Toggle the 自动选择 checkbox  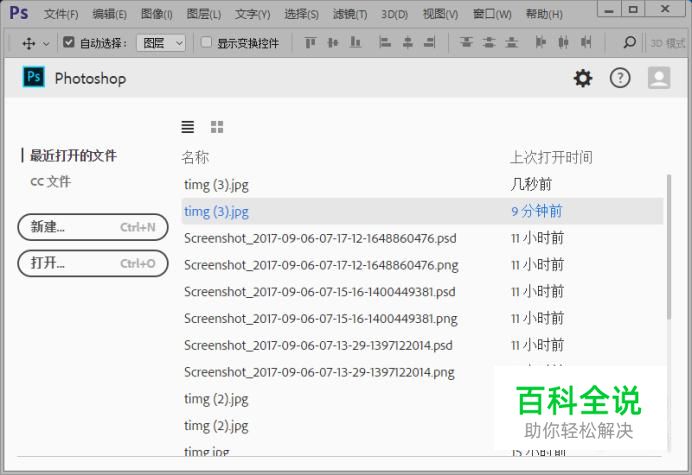coord(68,42)
